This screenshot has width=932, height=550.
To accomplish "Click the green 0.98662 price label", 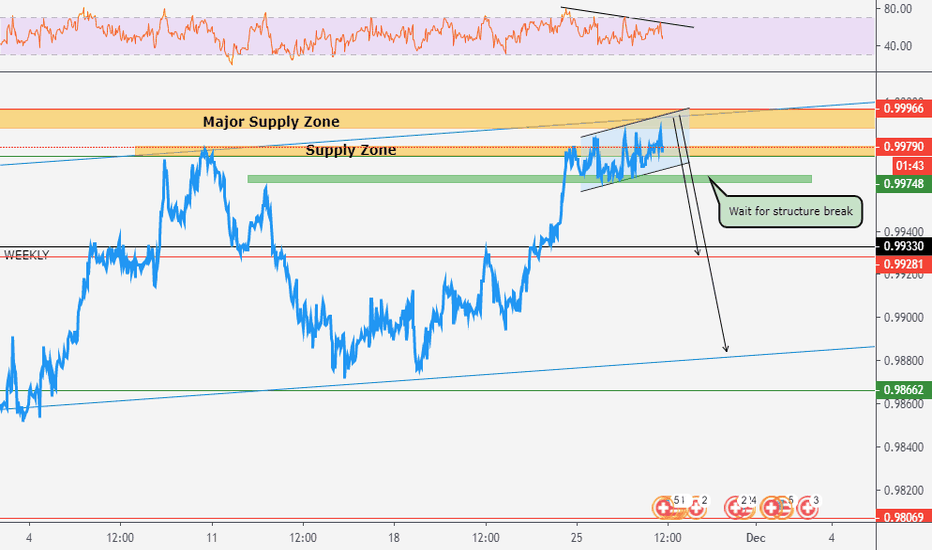I will point(903,389).
